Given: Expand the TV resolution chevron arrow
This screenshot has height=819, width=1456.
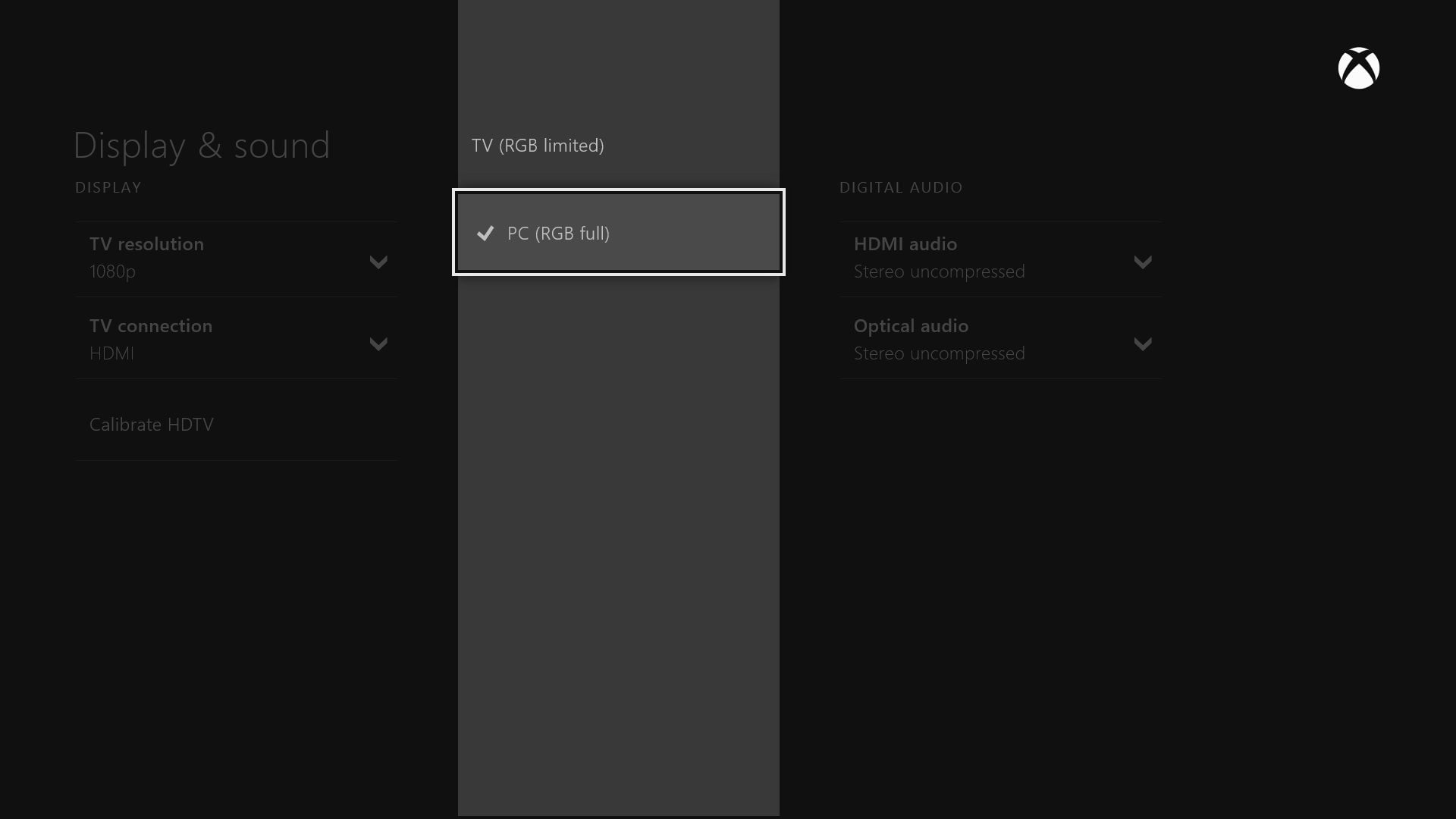Looking at the screenshot, I should click(378, 262).
